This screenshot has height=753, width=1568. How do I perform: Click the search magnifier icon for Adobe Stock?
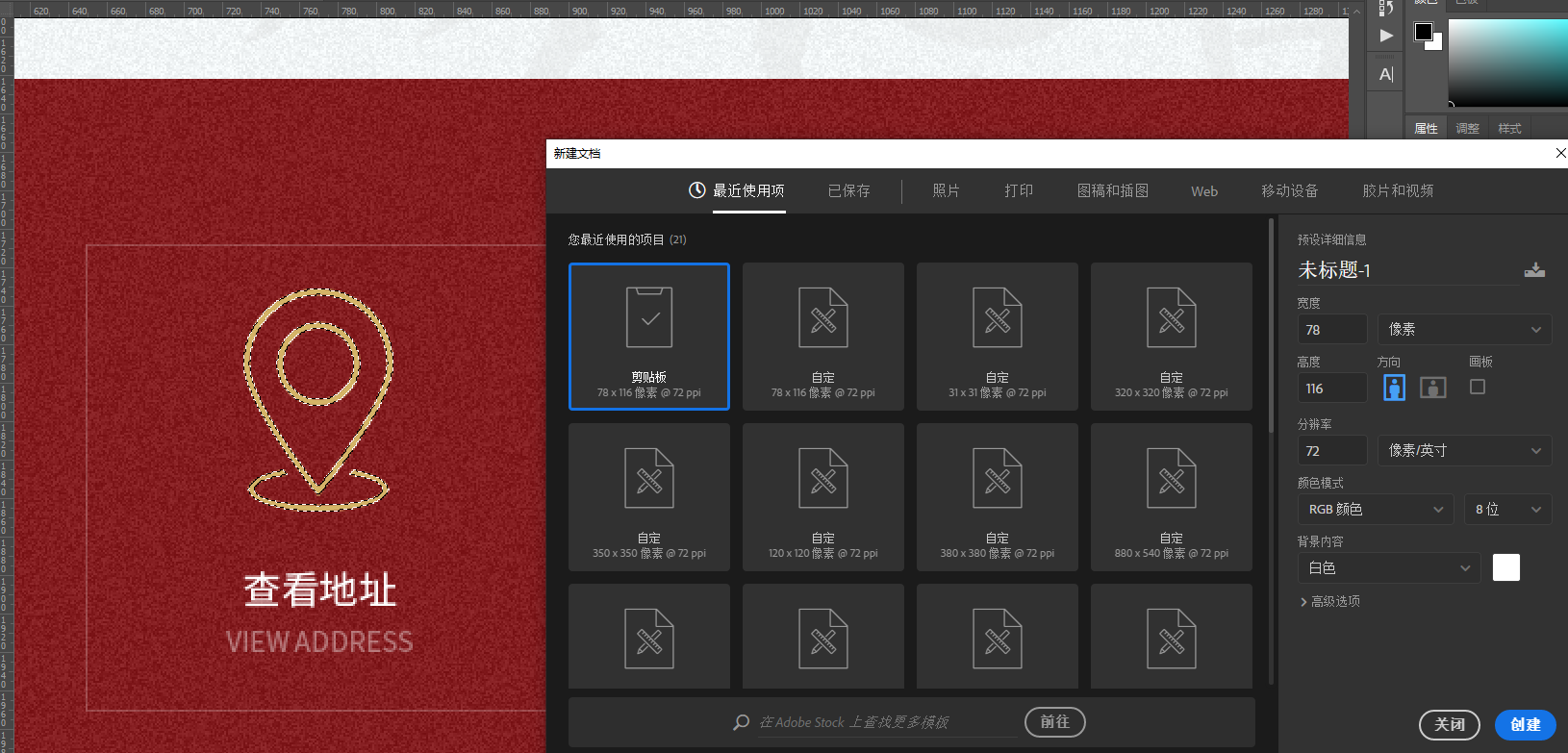(742, 722)
